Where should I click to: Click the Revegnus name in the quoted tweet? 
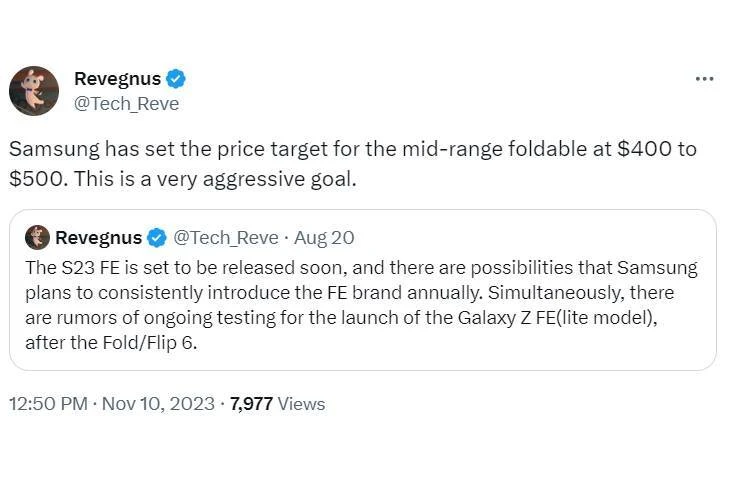[x=99, y=238]
